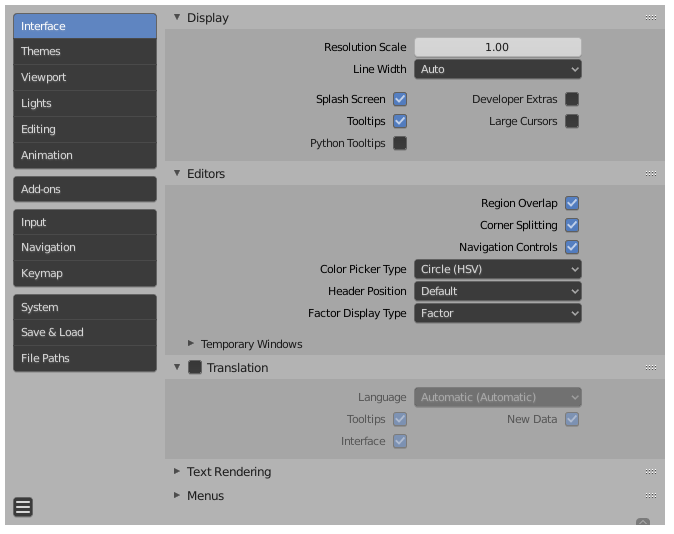Open the Color Picker Type dropdown
674x534 pixels.
[498, 269]
